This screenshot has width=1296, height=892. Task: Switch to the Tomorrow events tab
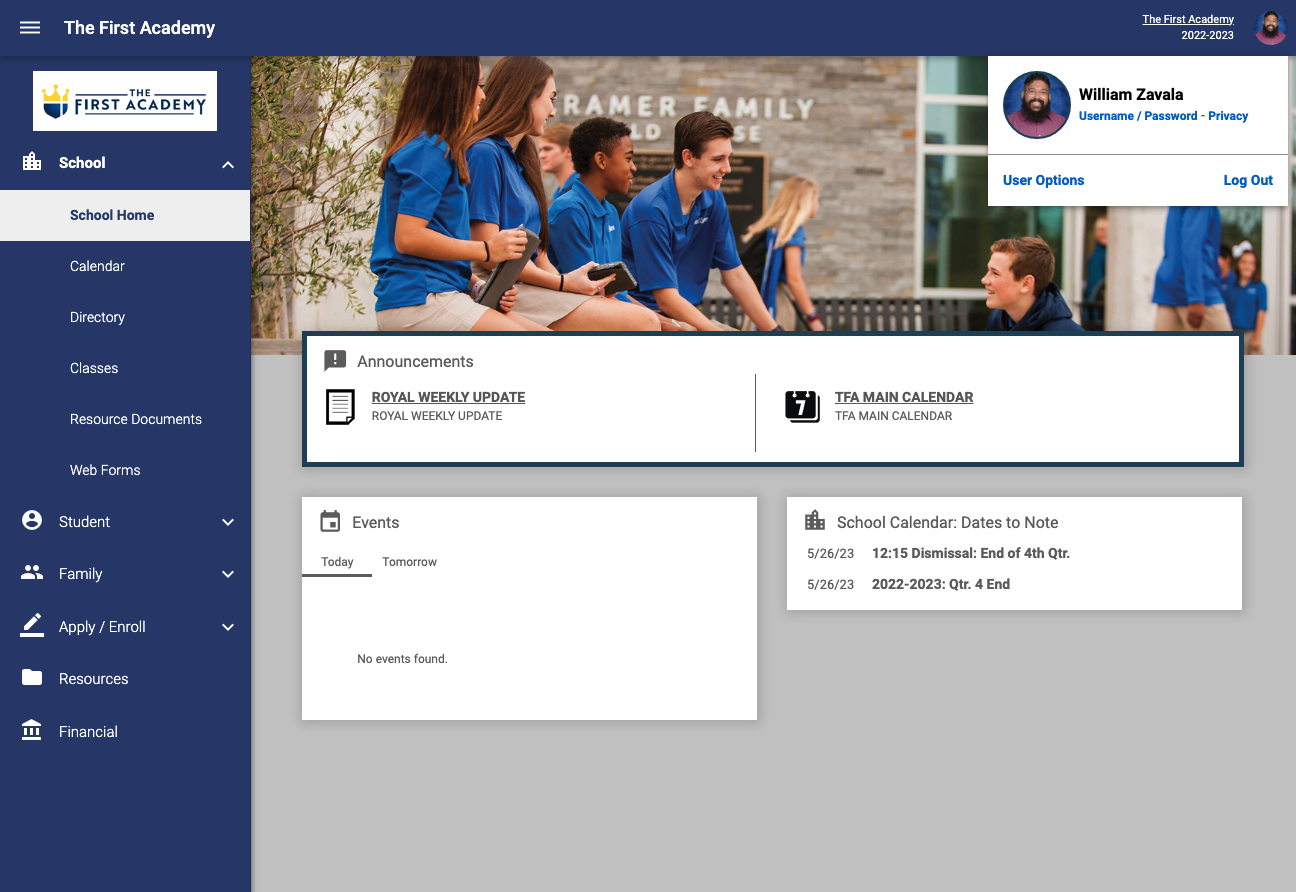410,562
